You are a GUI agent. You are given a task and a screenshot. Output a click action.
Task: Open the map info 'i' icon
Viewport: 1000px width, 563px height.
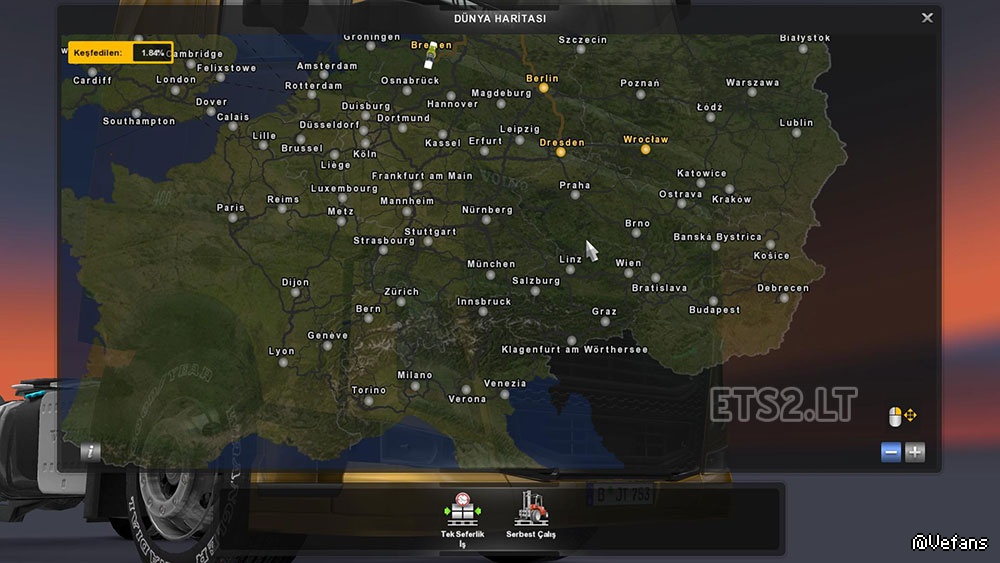tap(90, 451)
